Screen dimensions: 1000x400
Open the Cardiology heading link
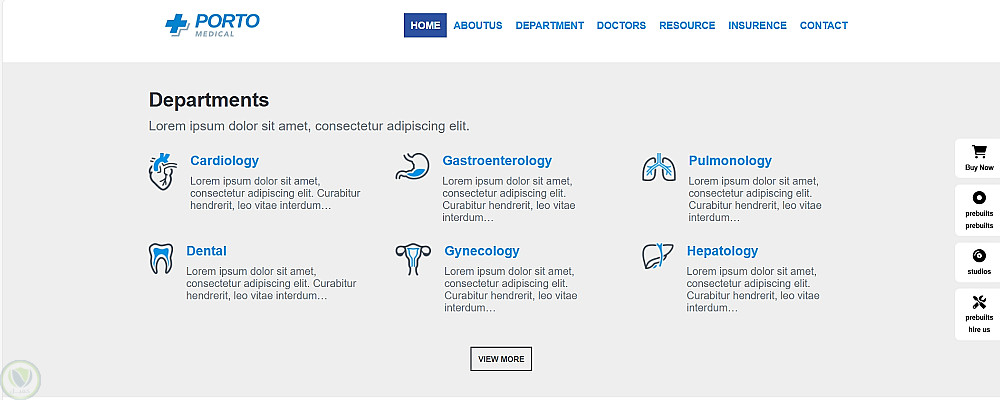(x=224, y=161)
